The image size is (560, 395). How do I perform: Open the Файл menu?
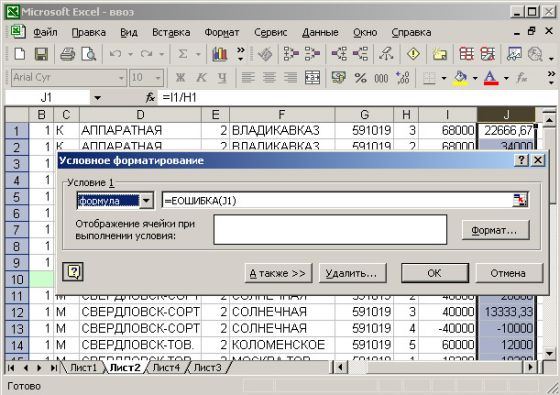coord(45,32)
